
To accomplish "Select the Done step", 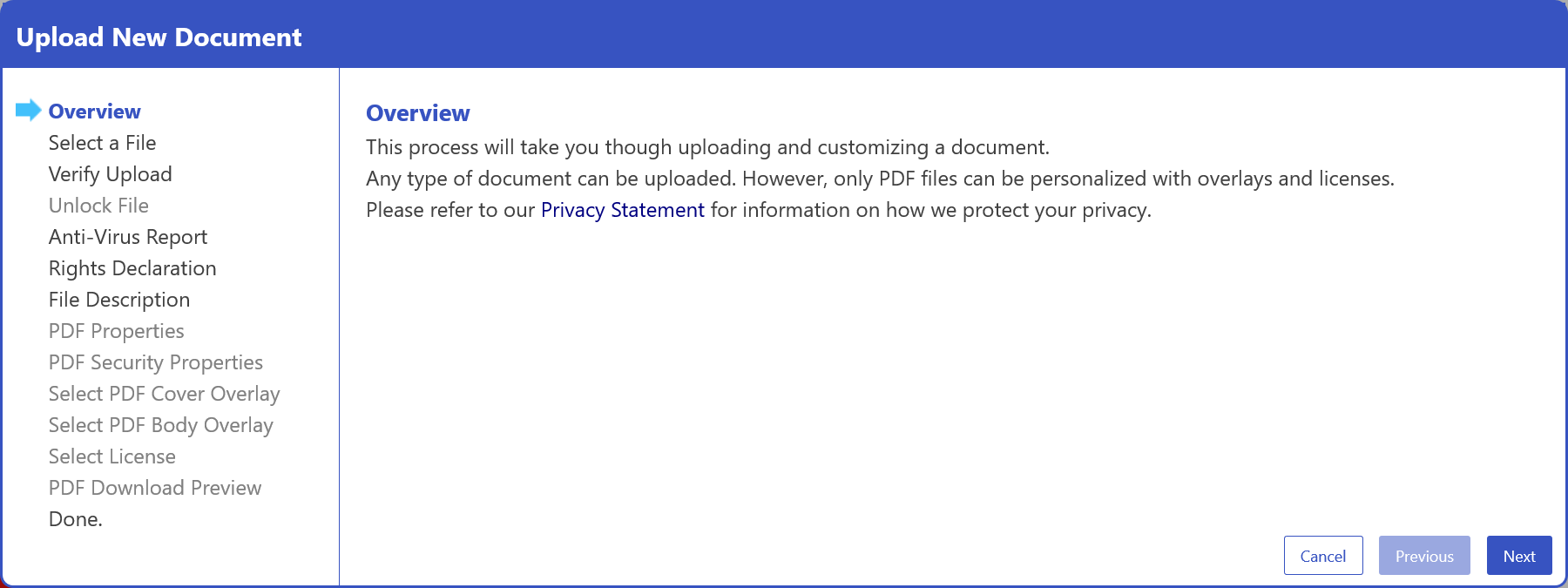I will (x=76, y=518).
